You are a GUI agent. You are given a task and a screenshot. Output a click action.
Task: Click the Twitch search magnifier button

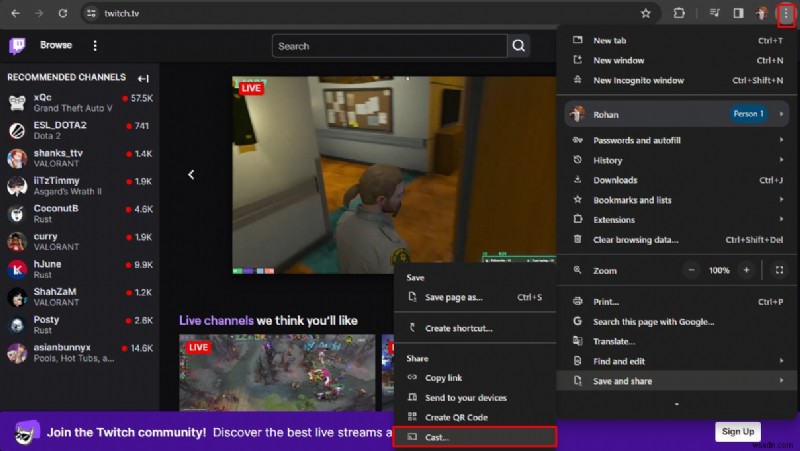click(518, 46)
